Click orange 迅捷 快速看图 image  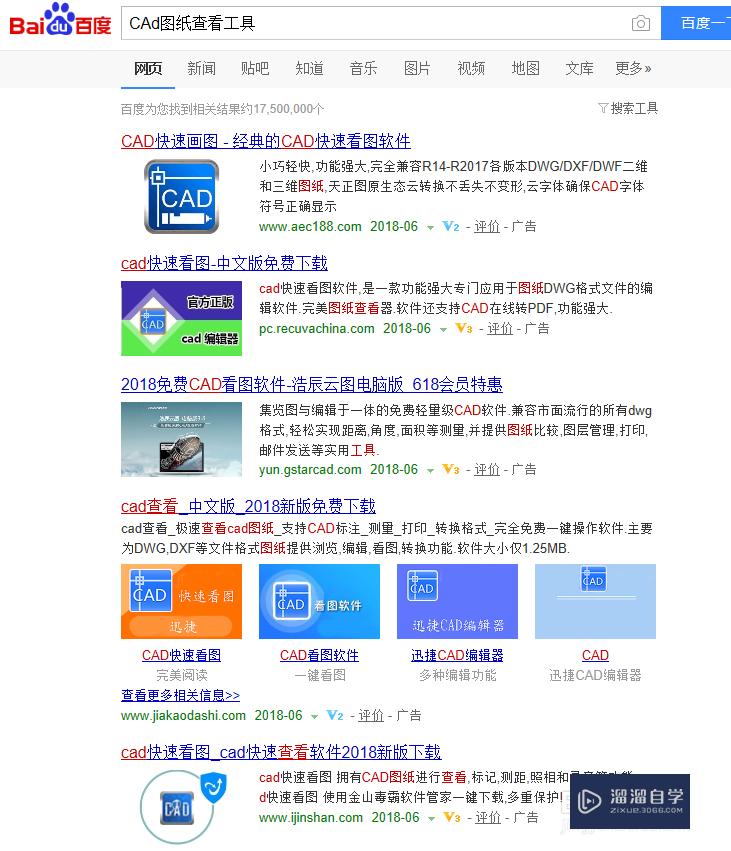[x=181, y=601]
